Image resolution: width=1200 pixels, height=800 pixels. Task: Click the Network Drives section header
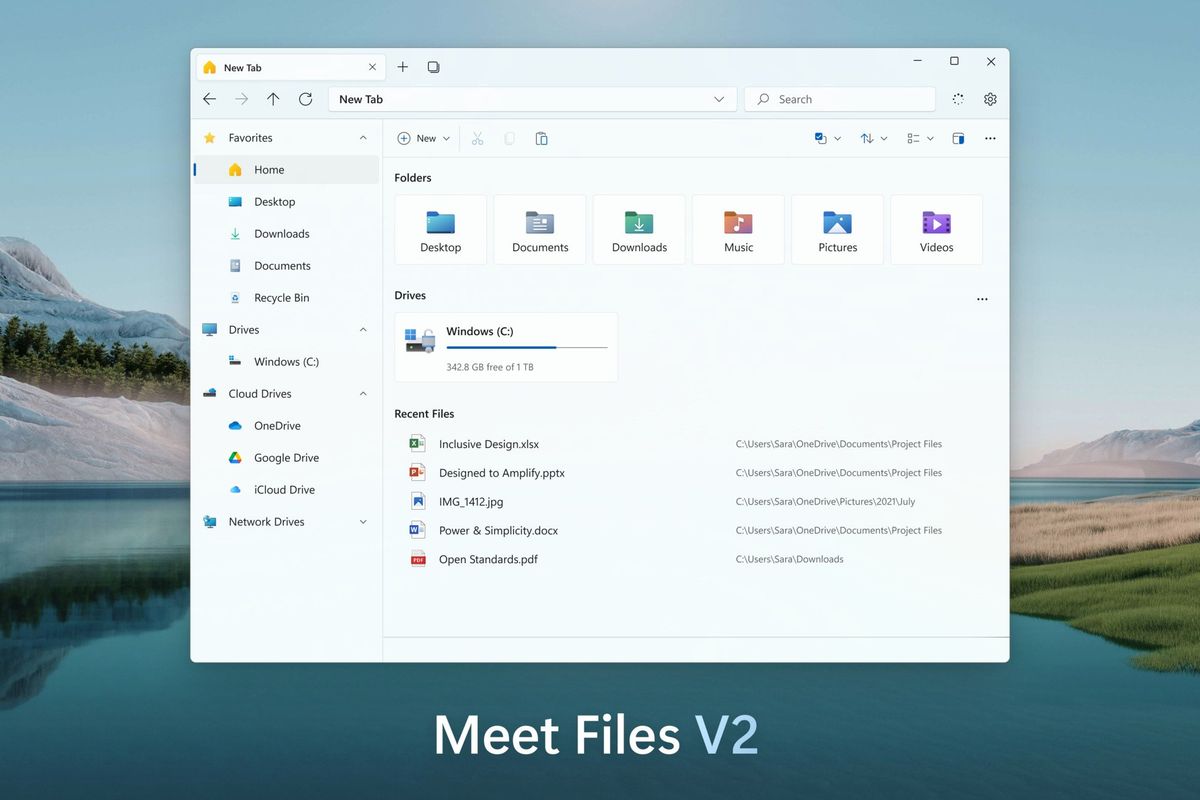click(x=287, y=522)
